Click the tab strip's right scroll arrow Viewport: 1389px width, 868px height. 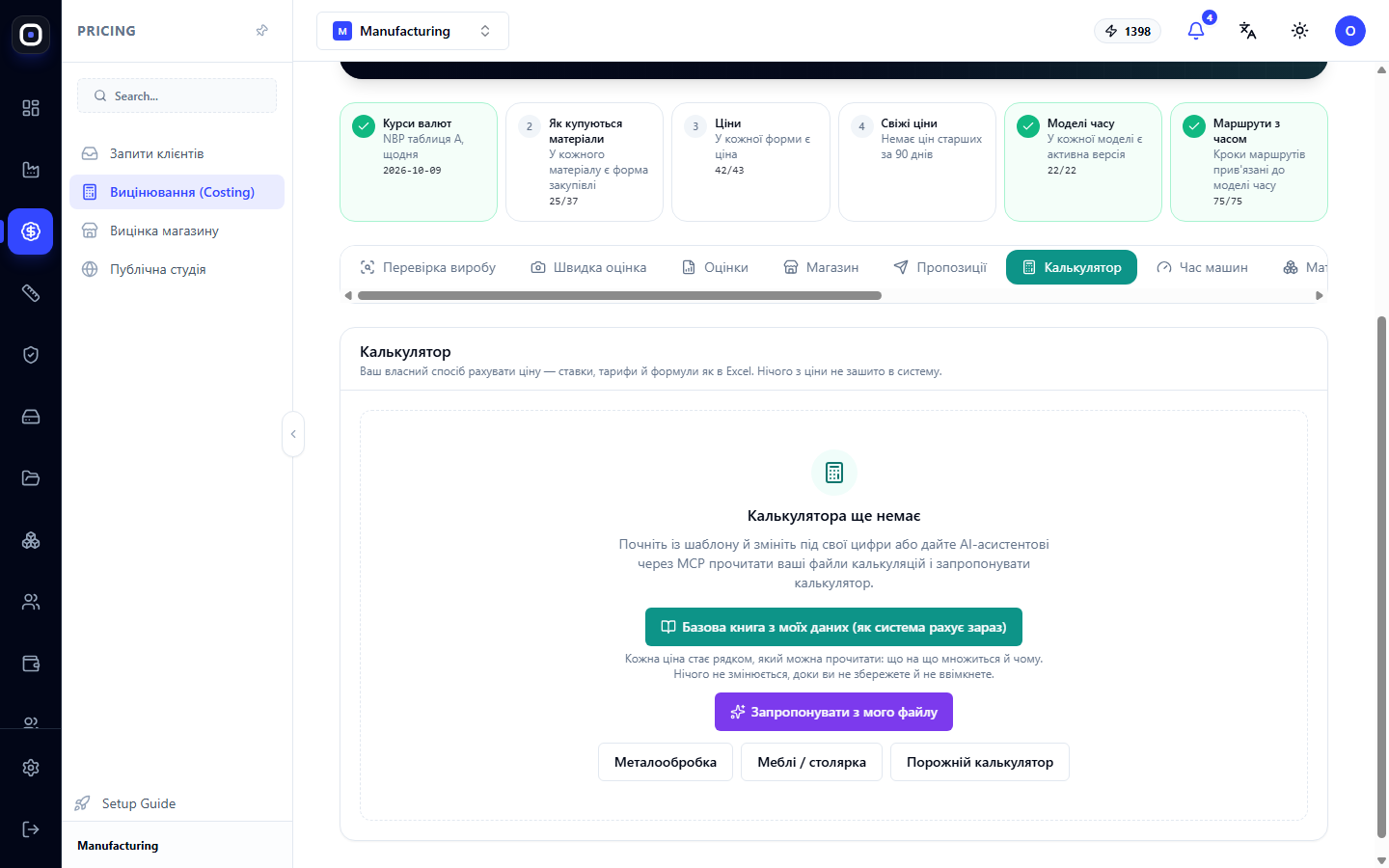point(1320,296)
